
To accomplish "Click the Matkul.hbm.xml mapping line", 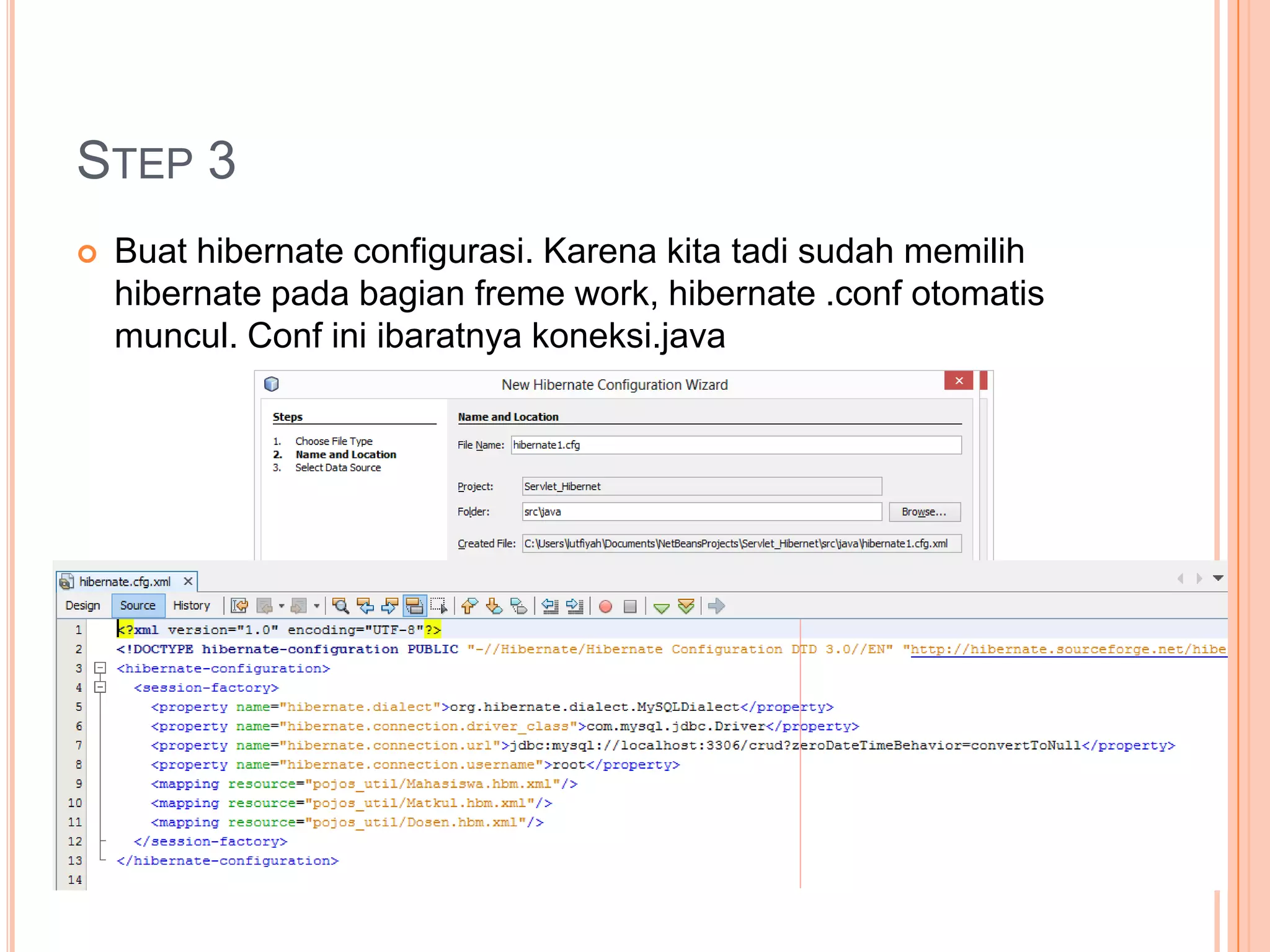I will 352,803.
